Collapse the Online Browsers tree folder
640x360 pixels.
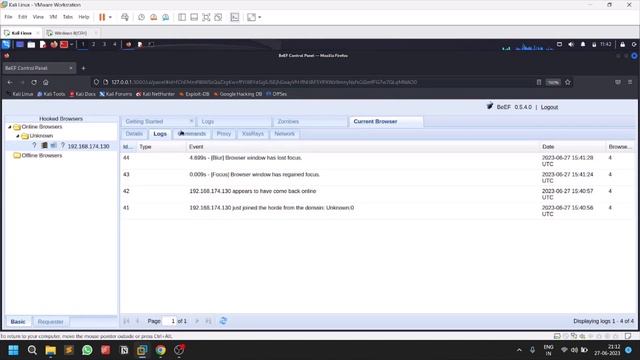(x=10, y=127)
